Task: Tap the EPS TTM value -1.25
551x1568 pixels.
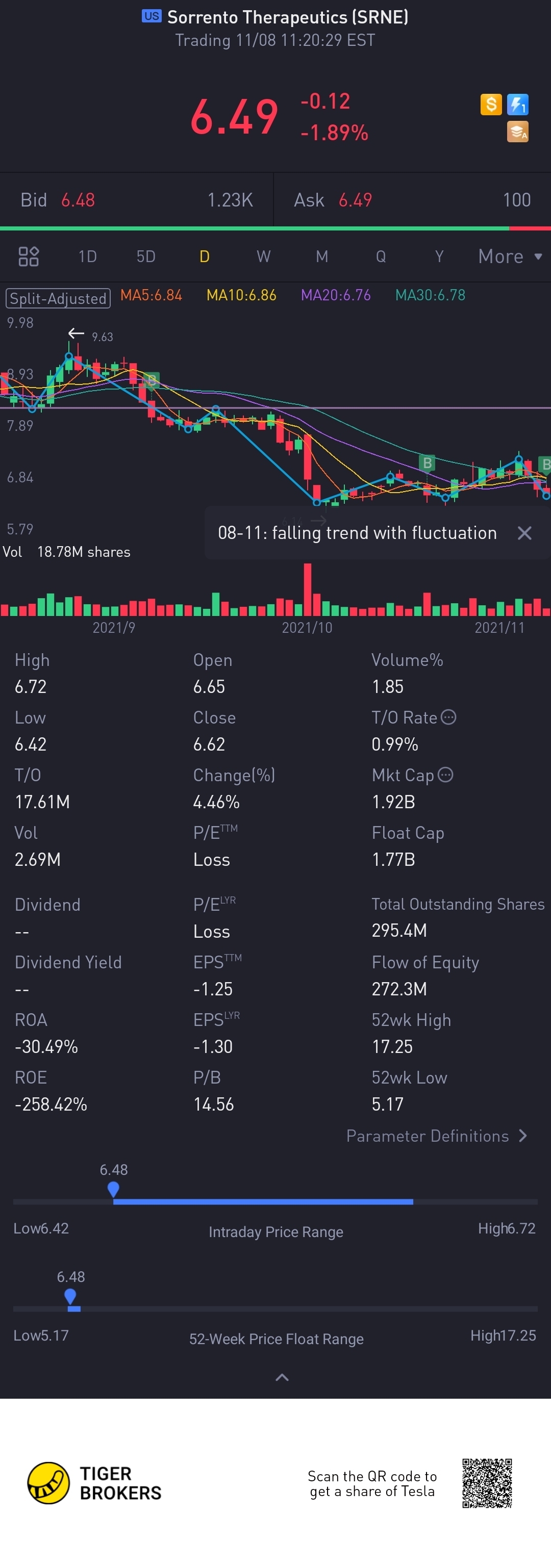Action: click(x=213, y=989)
